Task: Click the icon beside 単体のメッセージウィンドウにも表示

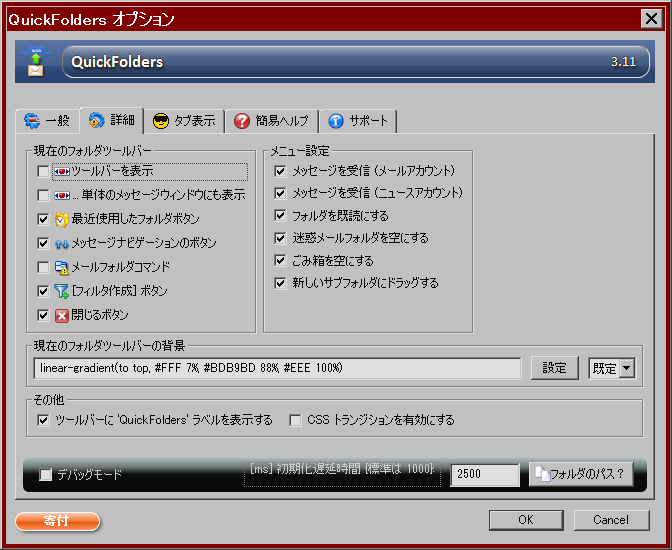Action: click(x=62, y=195)
